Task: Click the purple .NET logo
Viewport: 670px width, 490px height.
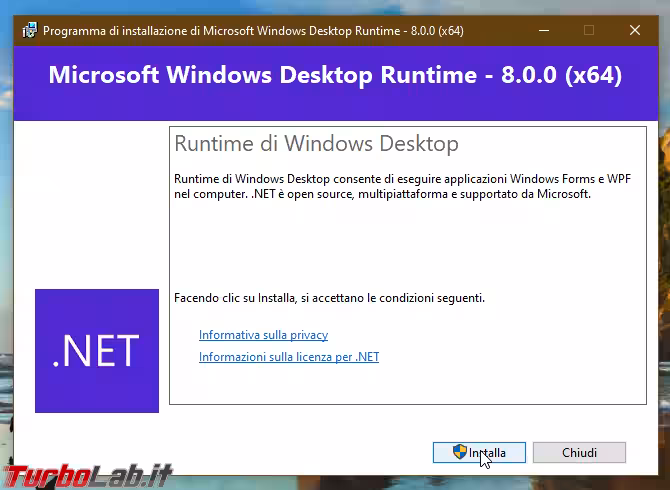Action: 97,351
